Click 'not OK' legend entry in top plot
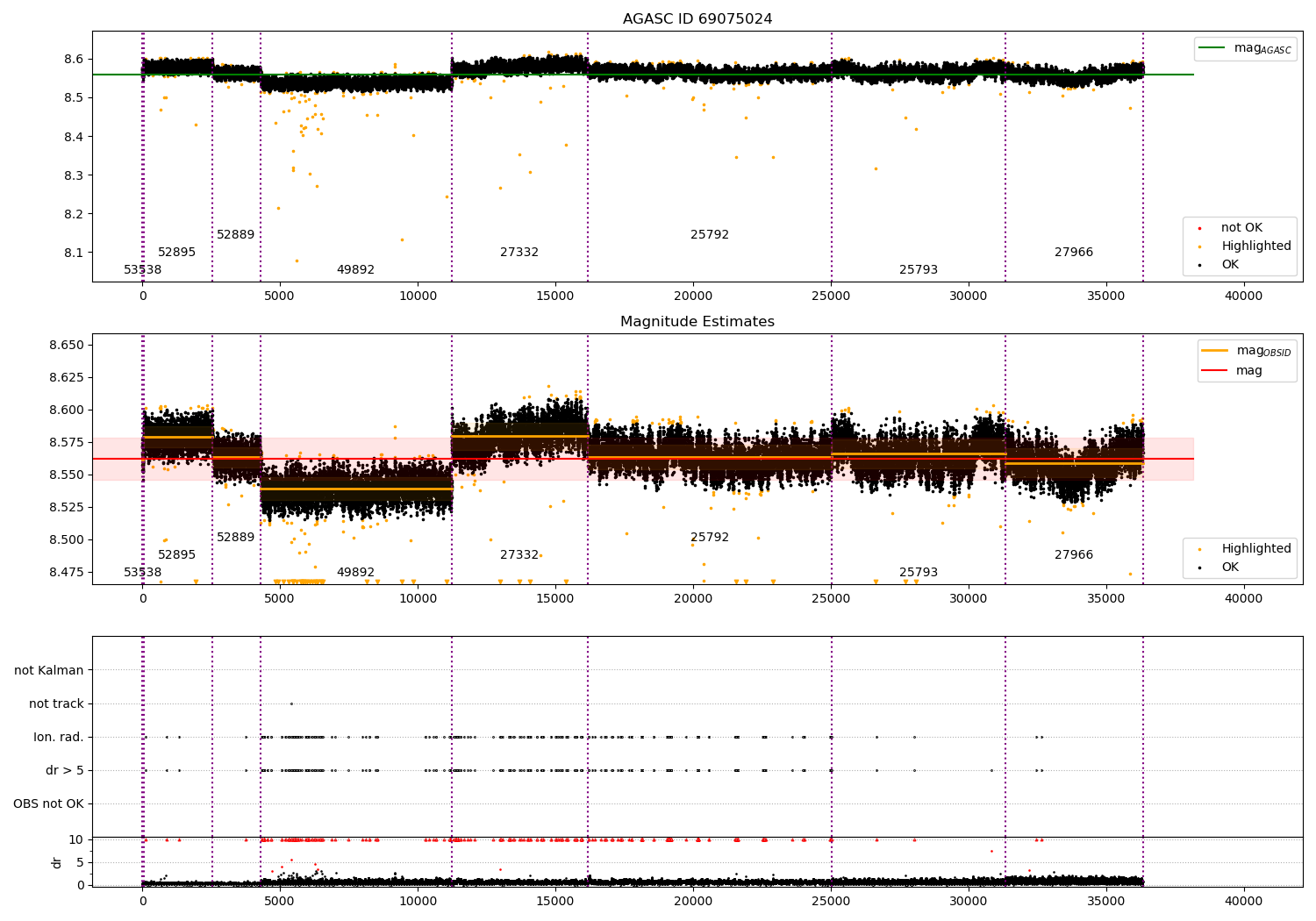 (1241, 228)
